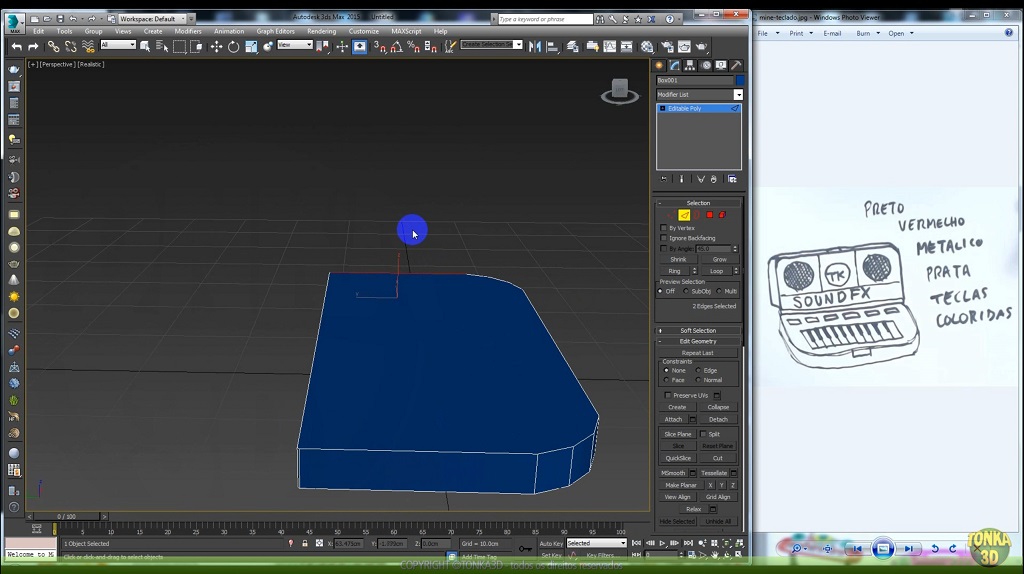Enable the By Vertex checkbox
Screen dimensions: 1024x574
tap(664, 228)
